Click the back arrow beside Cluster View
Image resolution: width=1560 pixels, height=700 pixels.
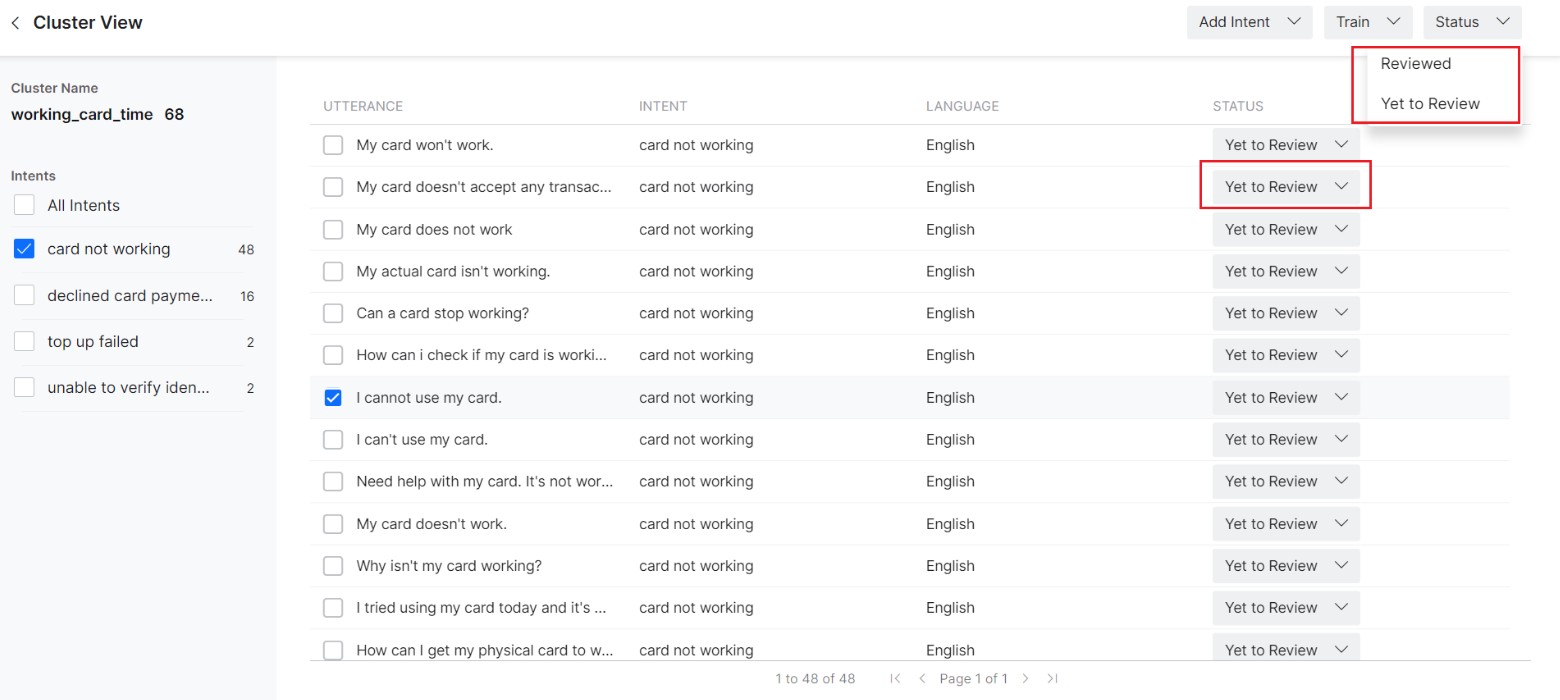[15, 22]
